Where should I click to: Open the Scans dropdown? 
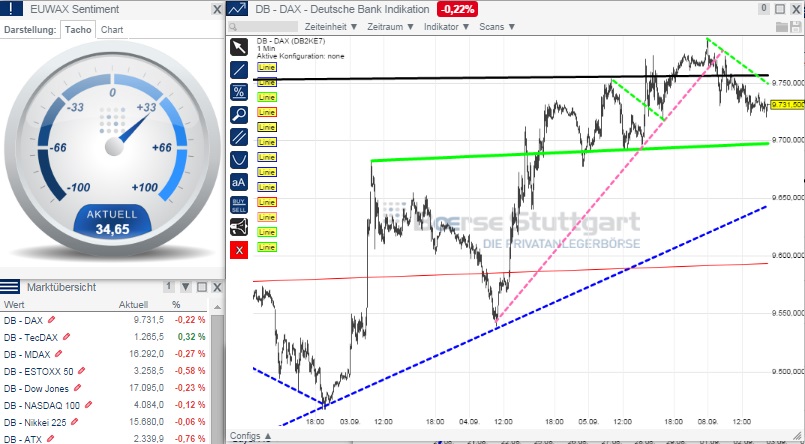point(497,27)
